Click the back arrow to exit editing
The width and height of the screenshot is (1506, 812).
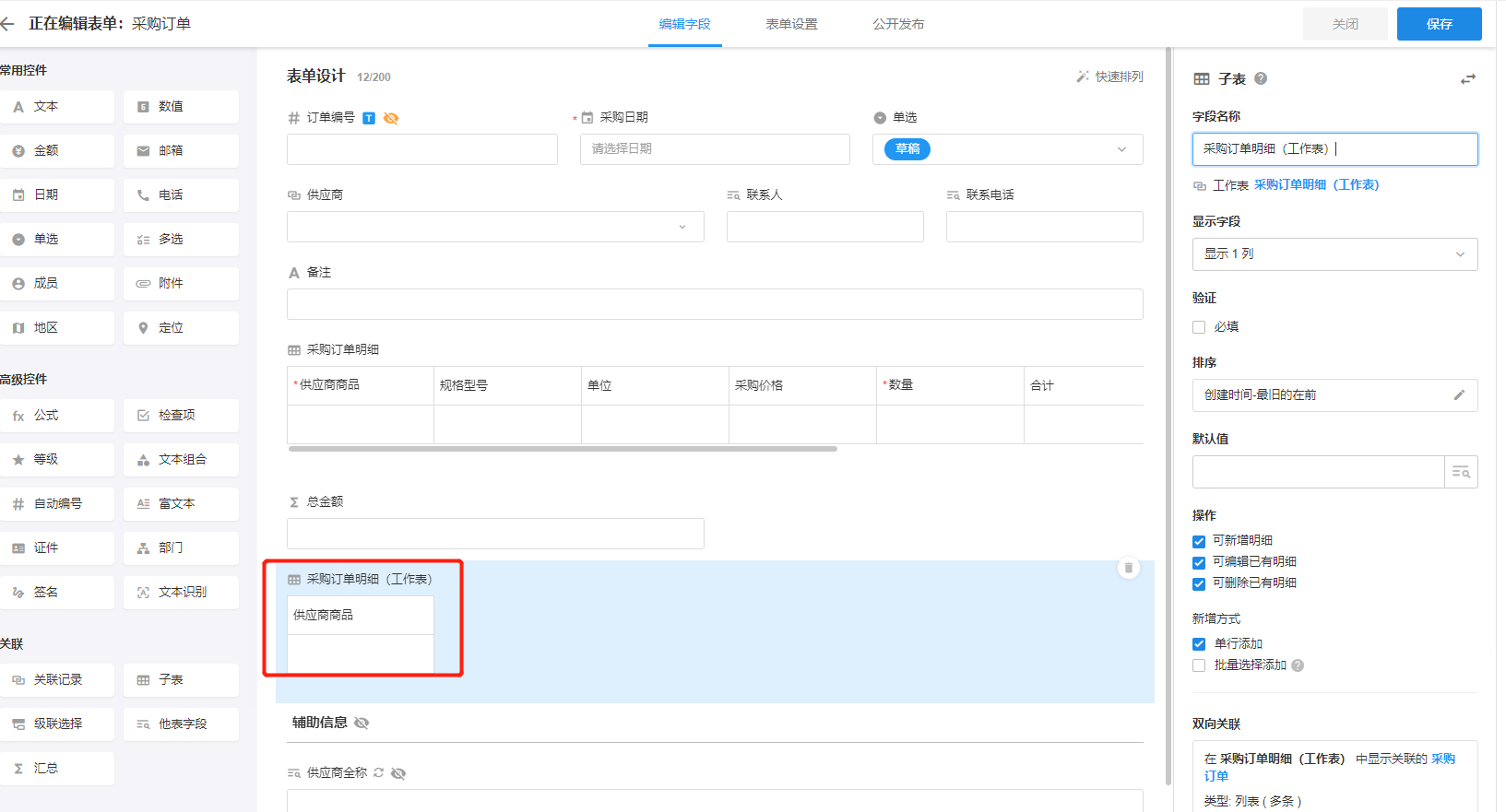point(8,24)
